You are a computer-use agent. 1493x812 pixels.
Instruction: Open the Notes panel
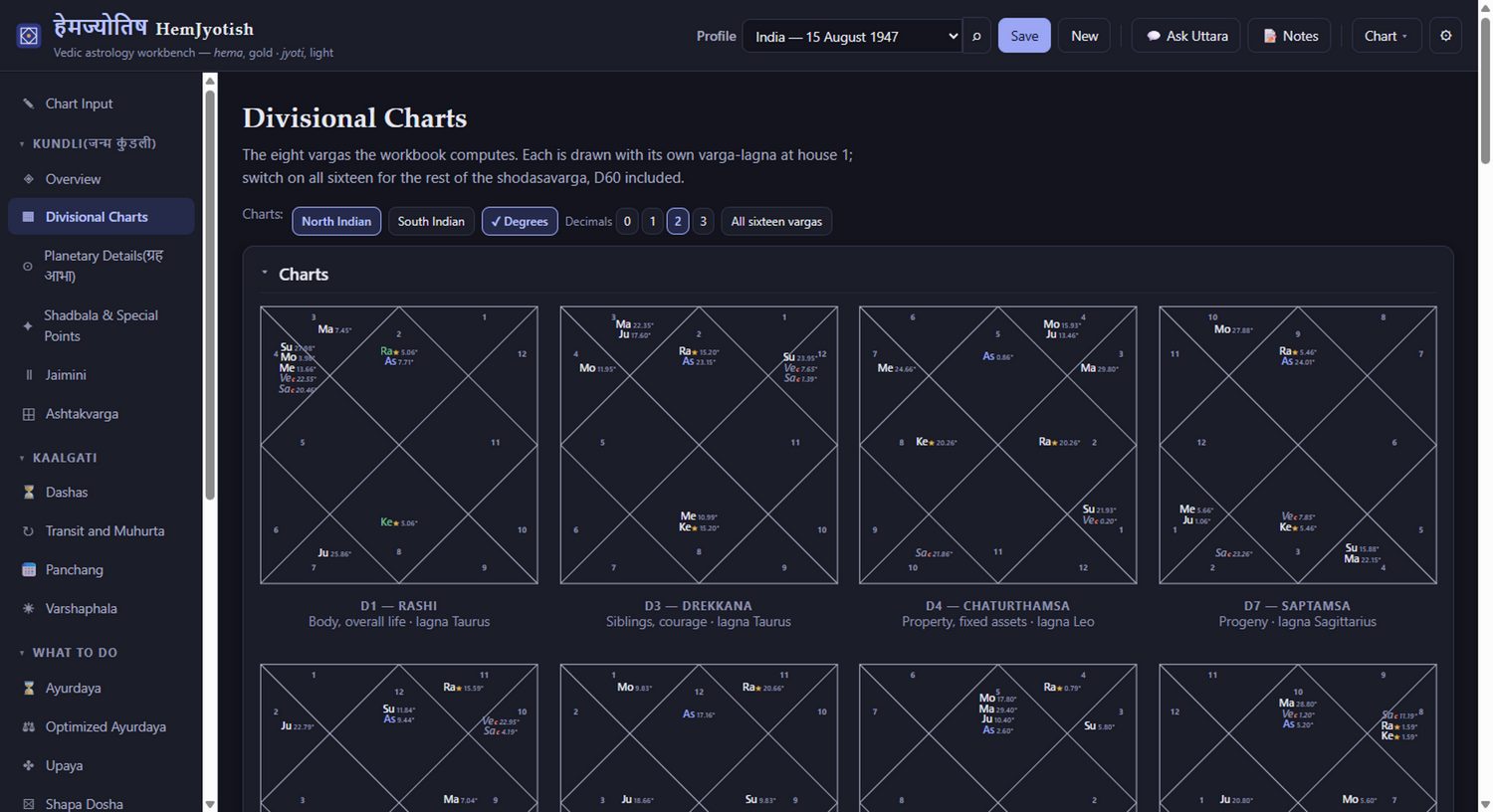[1290, 36]
